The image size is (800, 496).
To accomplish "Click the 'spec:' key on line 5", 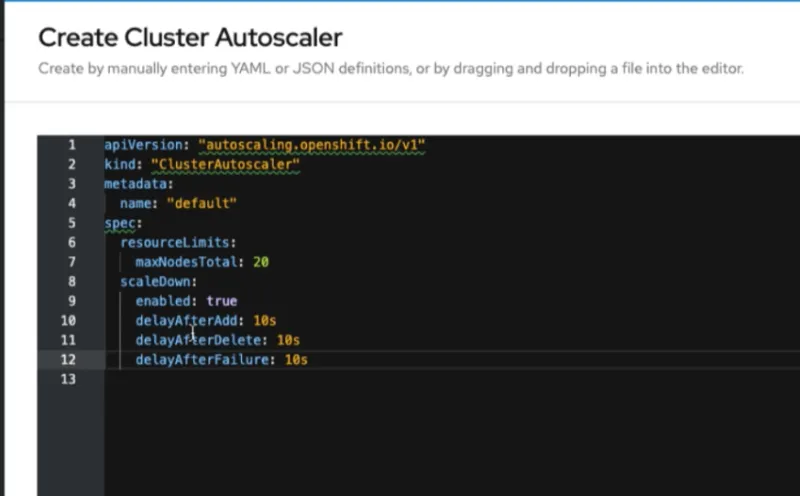I will pyautogui.click(x=123, y=223).
